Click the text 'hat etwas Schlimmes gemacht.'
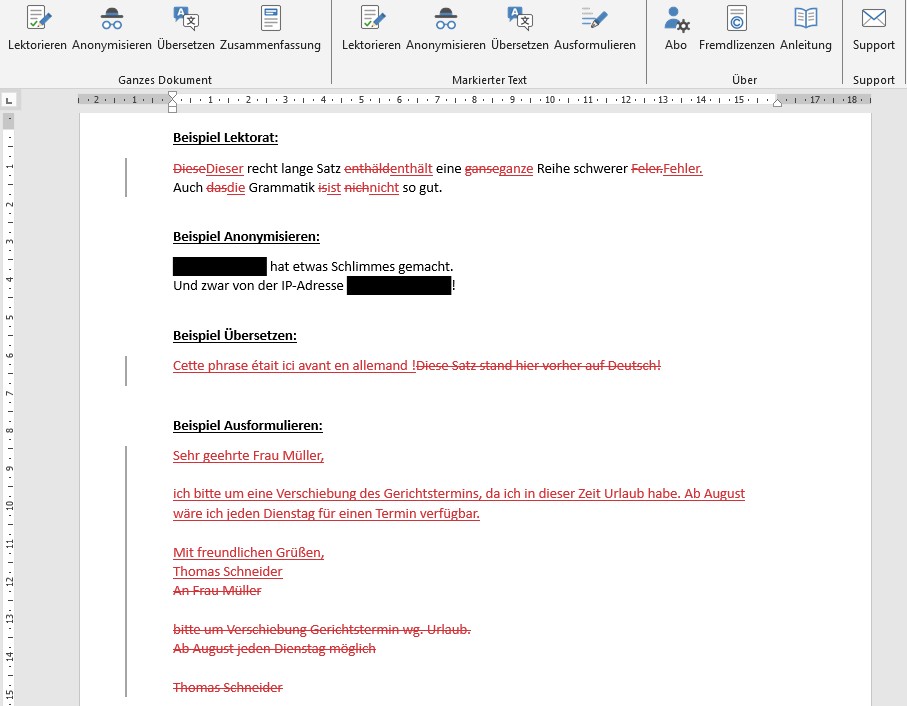This screenshot has height=706, width=907. [x=362, y=267]
